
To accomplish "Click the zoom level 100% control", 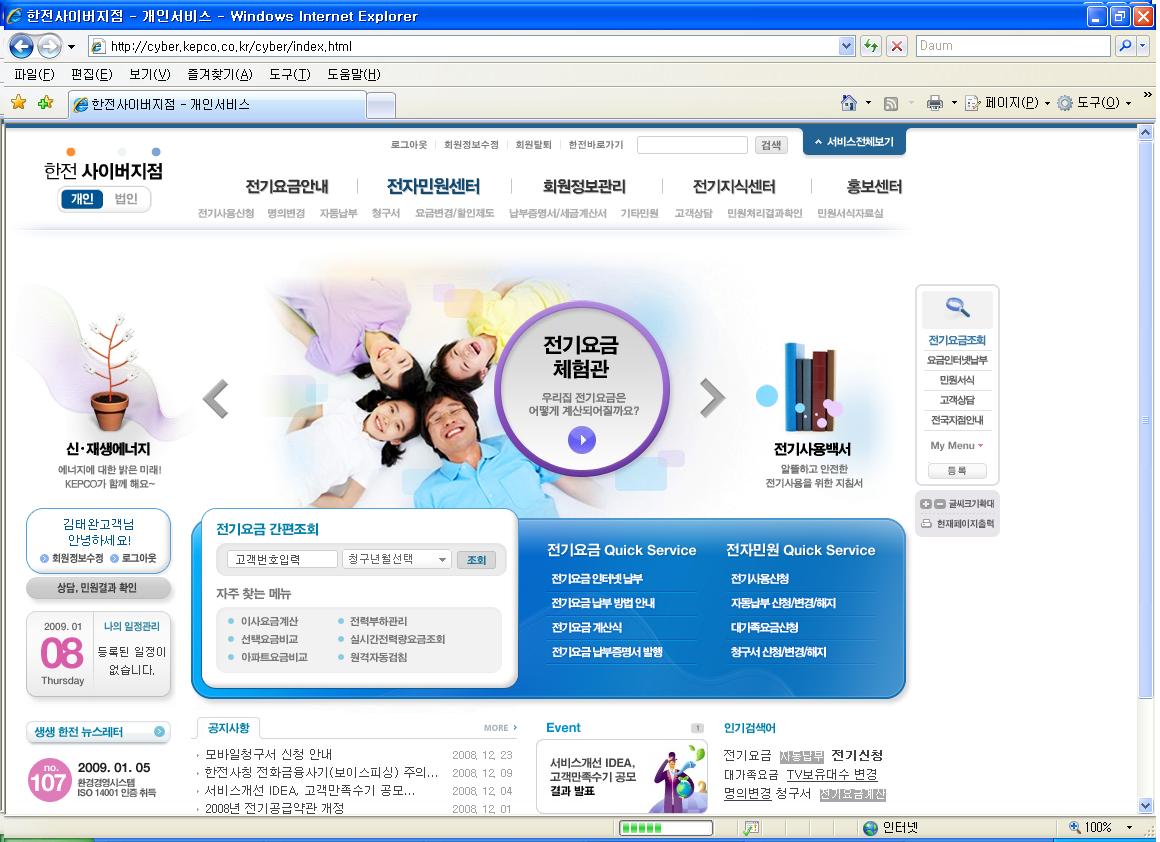I will point(1098,828).
